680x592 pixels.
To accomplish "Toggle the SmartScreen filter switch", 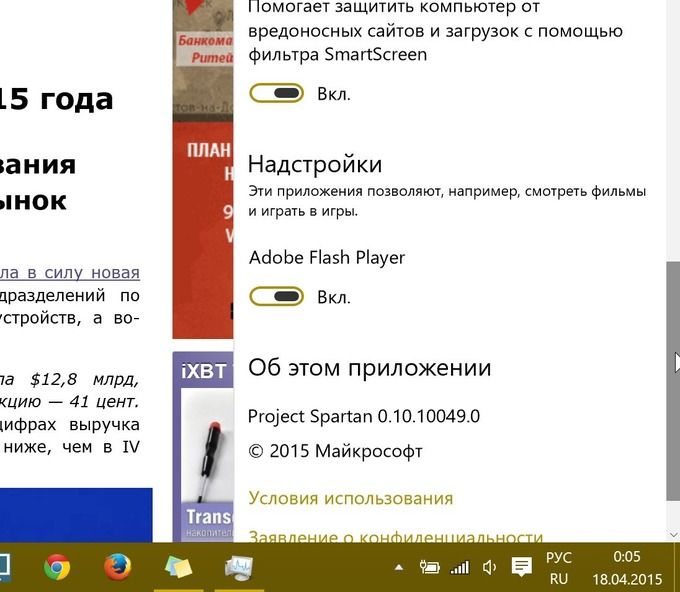I will (x=277, y=93).
